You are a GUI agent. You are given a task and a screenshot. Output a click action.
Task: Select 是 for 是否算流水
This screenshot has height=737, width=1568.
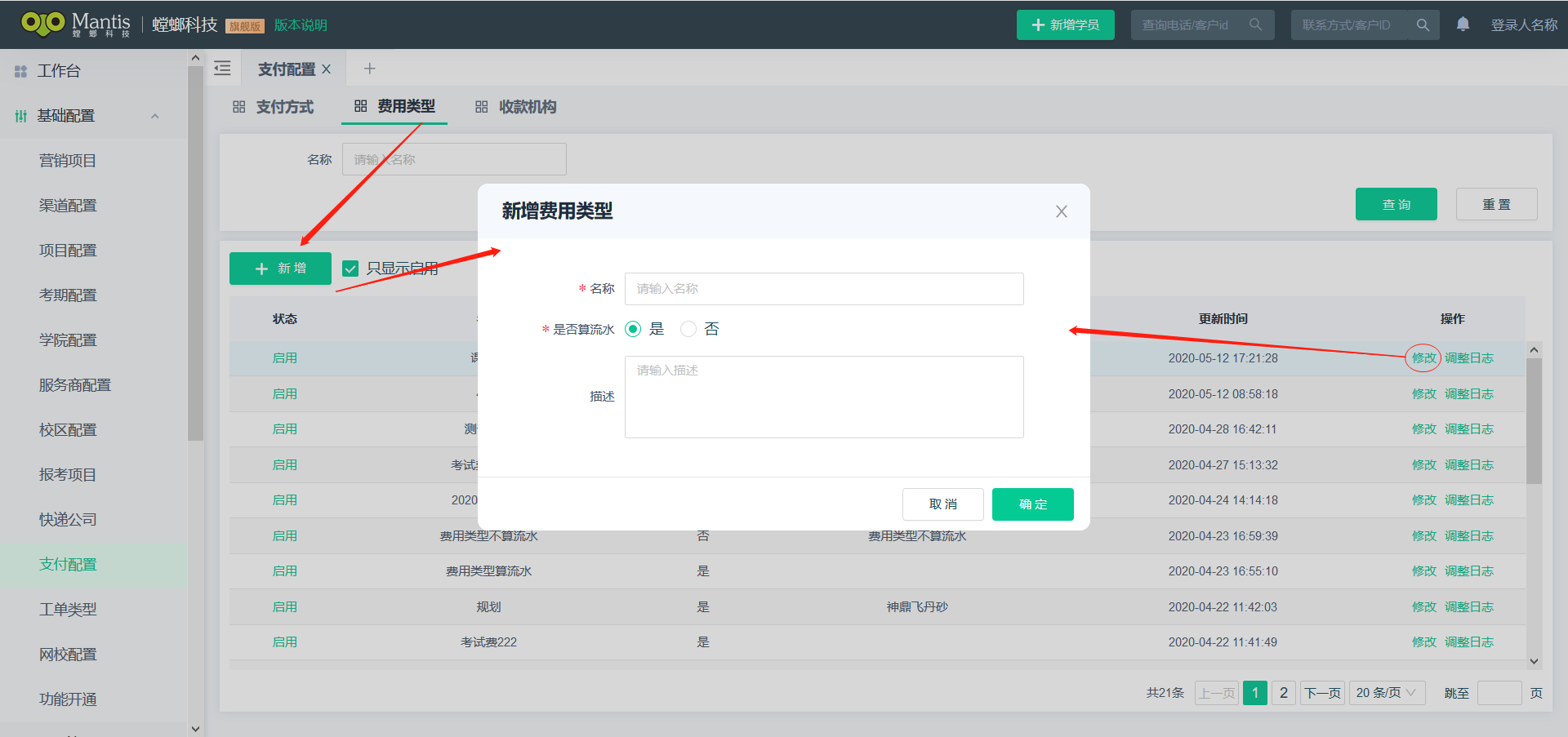(x=633, y=329)
